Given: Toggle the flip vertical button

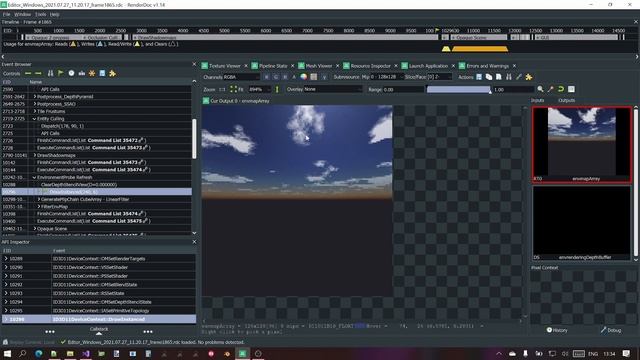Looking at the screenshot, I should click(x=277, y=89).
